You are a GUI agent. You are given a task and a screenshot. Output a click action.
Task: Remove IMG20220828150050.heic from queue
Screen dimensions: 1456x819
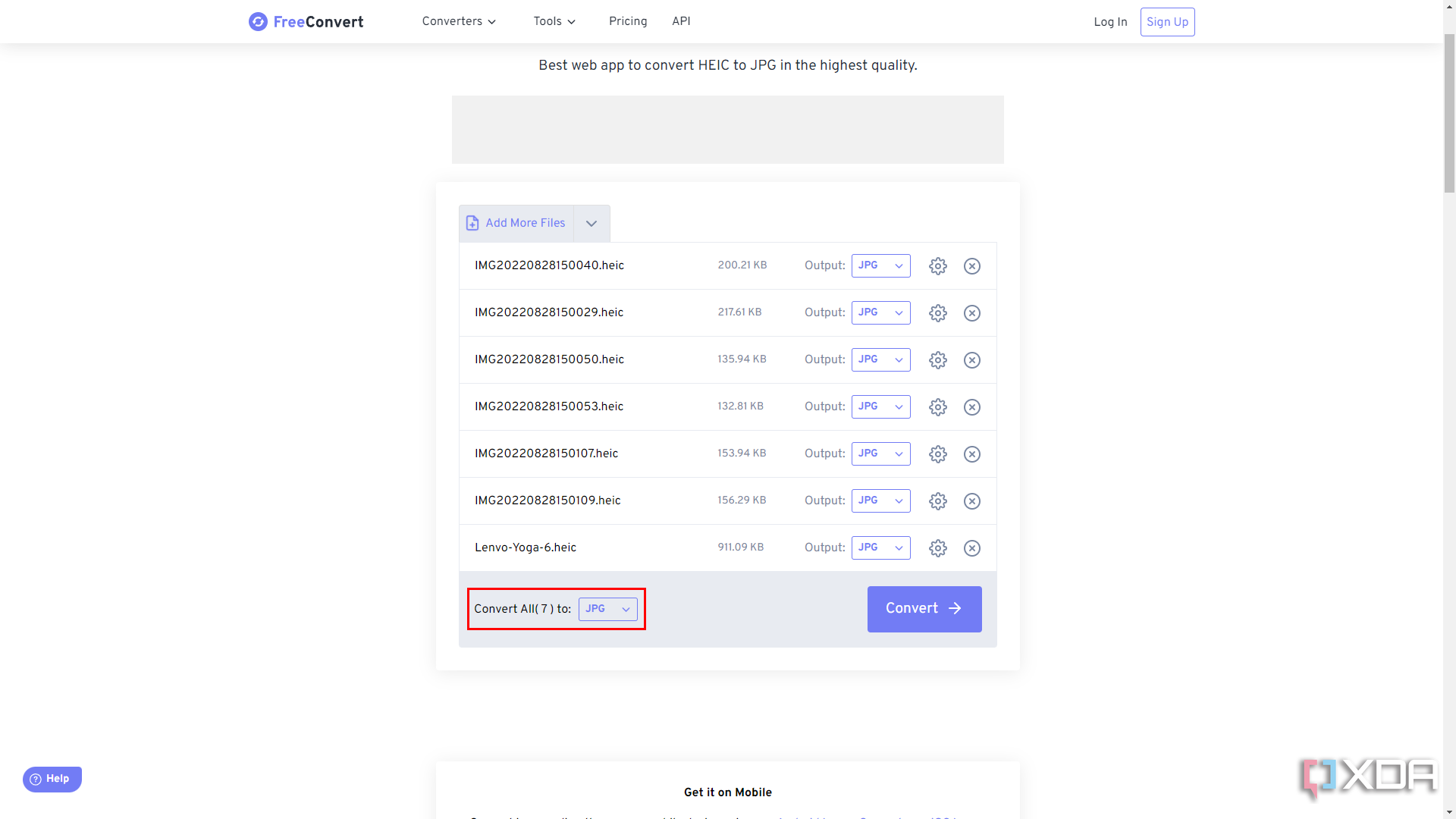coord(972,360)
